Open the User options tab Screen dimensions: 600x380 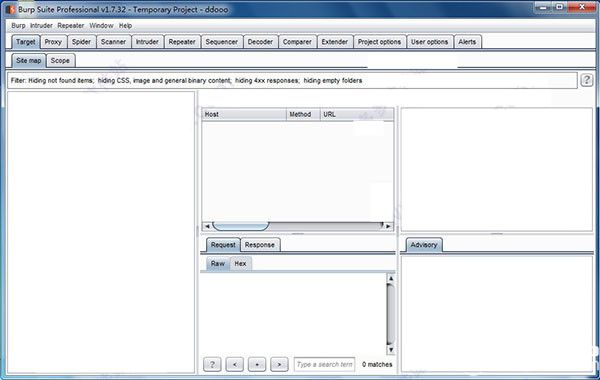click(430, 42)
